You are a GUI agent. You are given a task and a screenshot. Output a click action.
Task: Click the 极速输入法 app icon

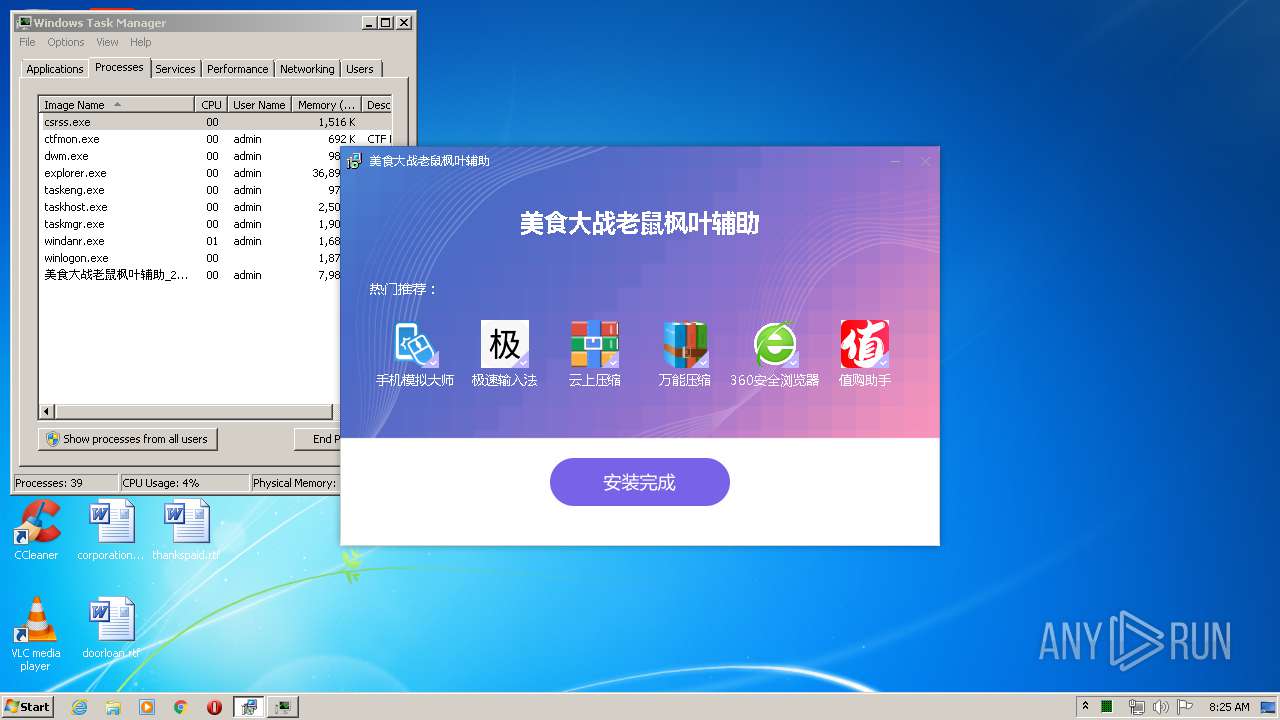tap(505, 345)
